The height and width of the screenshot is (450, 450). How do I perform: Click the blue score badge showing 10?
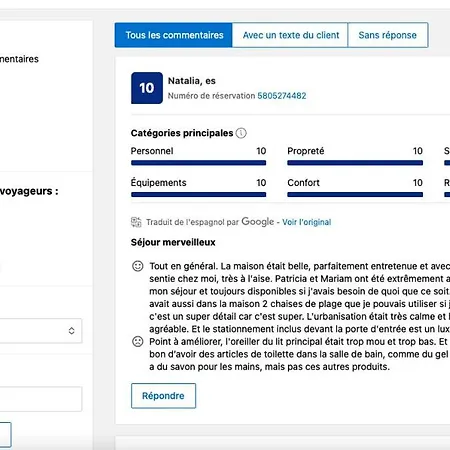point(147,88)
